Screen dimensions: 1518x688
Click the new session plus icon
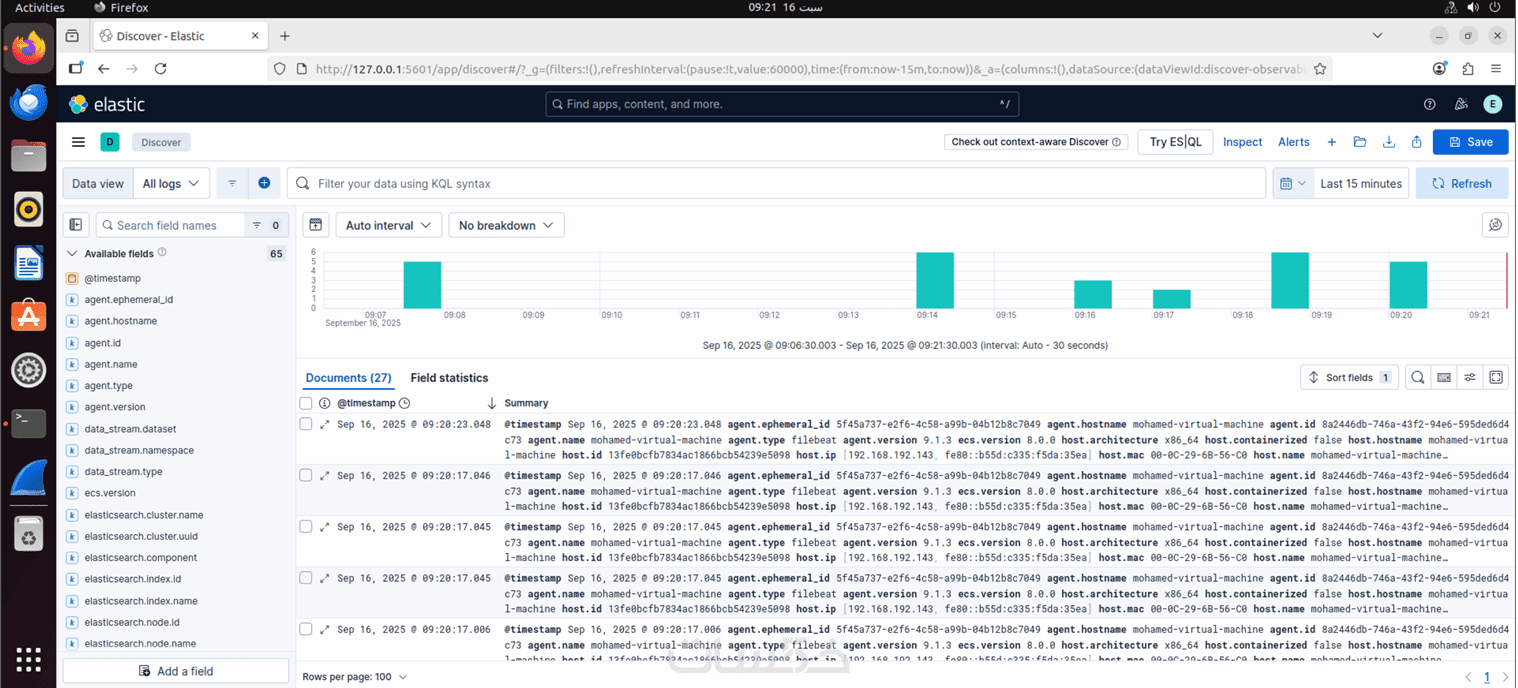pos(1331,142)
